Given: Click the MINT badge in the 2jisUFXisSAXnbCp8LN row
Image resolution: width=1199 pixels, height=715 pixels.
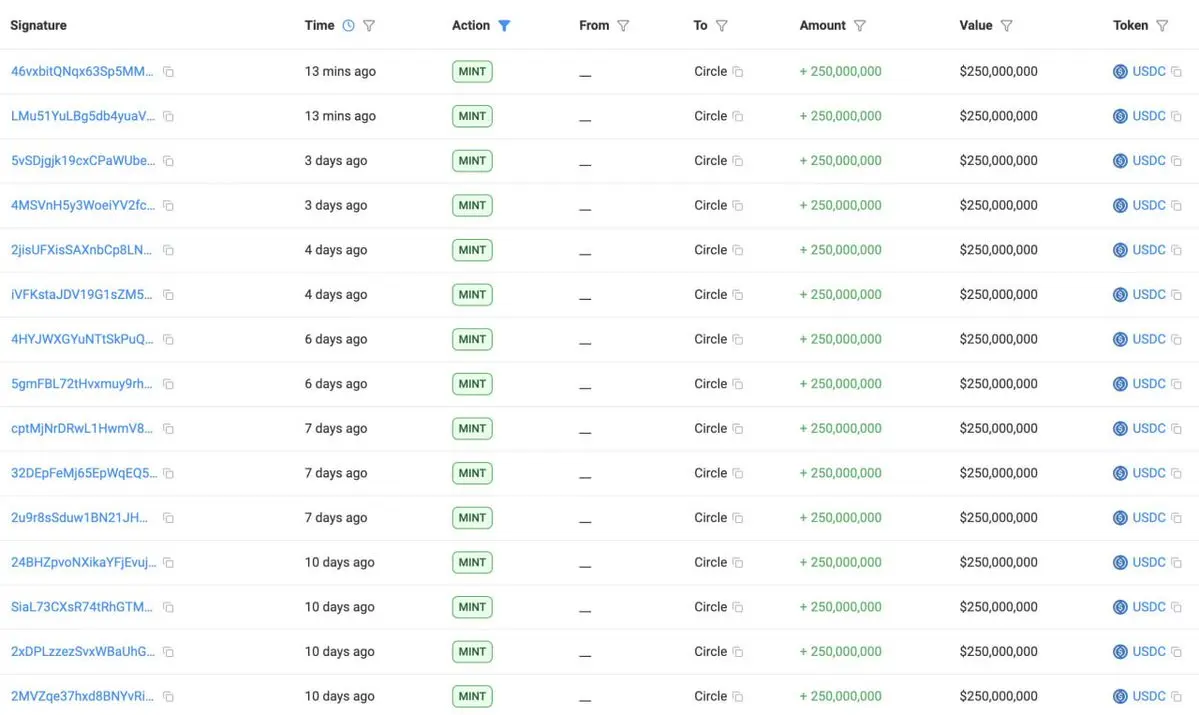Looking at the screenshot, I should [x=472, y=250].
